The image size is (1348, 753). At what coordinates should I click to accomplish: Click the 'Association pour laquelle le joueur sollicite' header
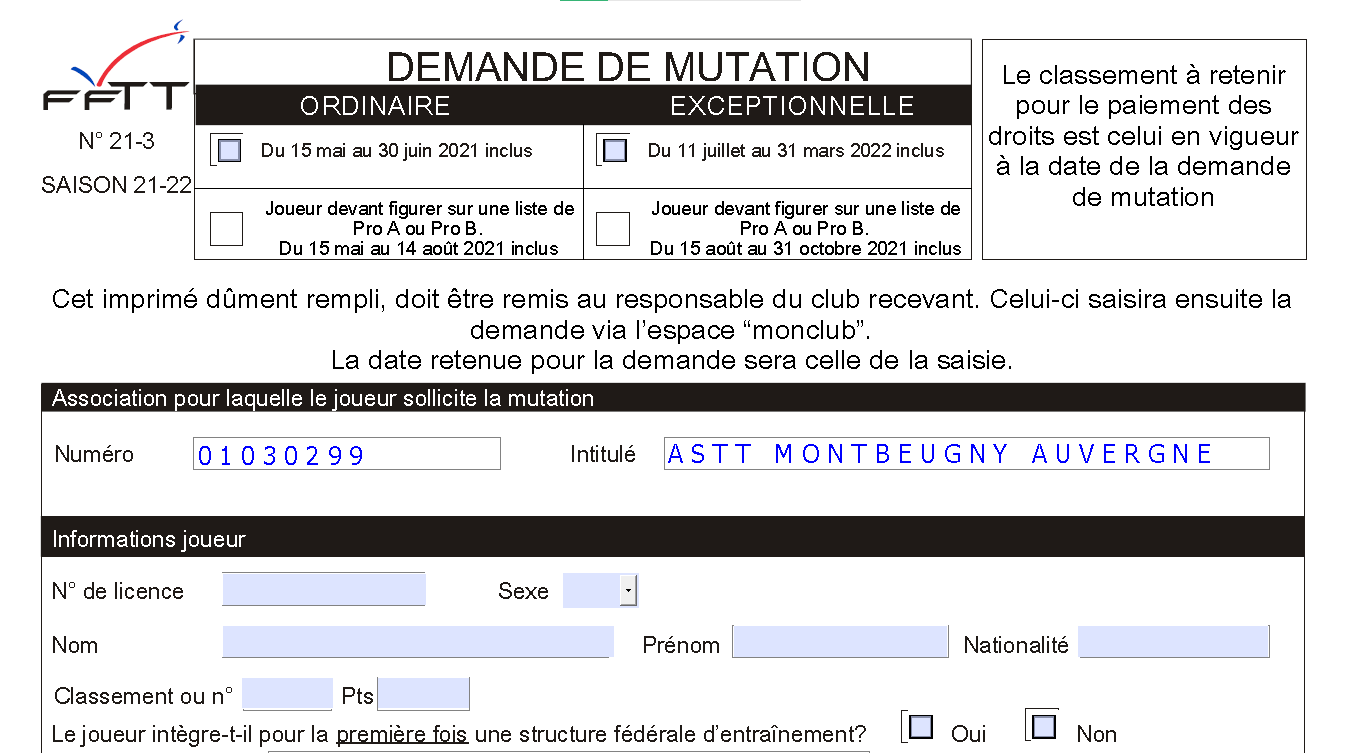click(674, 398)
